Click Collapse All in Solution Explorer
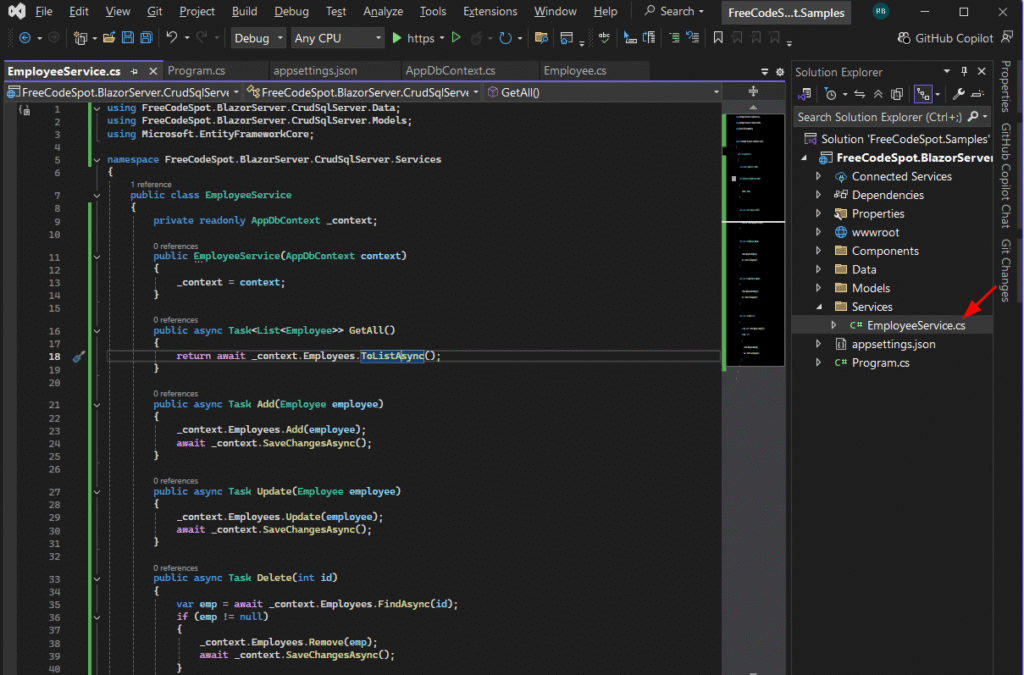Viewport: 1024px width, 675px height. pos(878,94)
